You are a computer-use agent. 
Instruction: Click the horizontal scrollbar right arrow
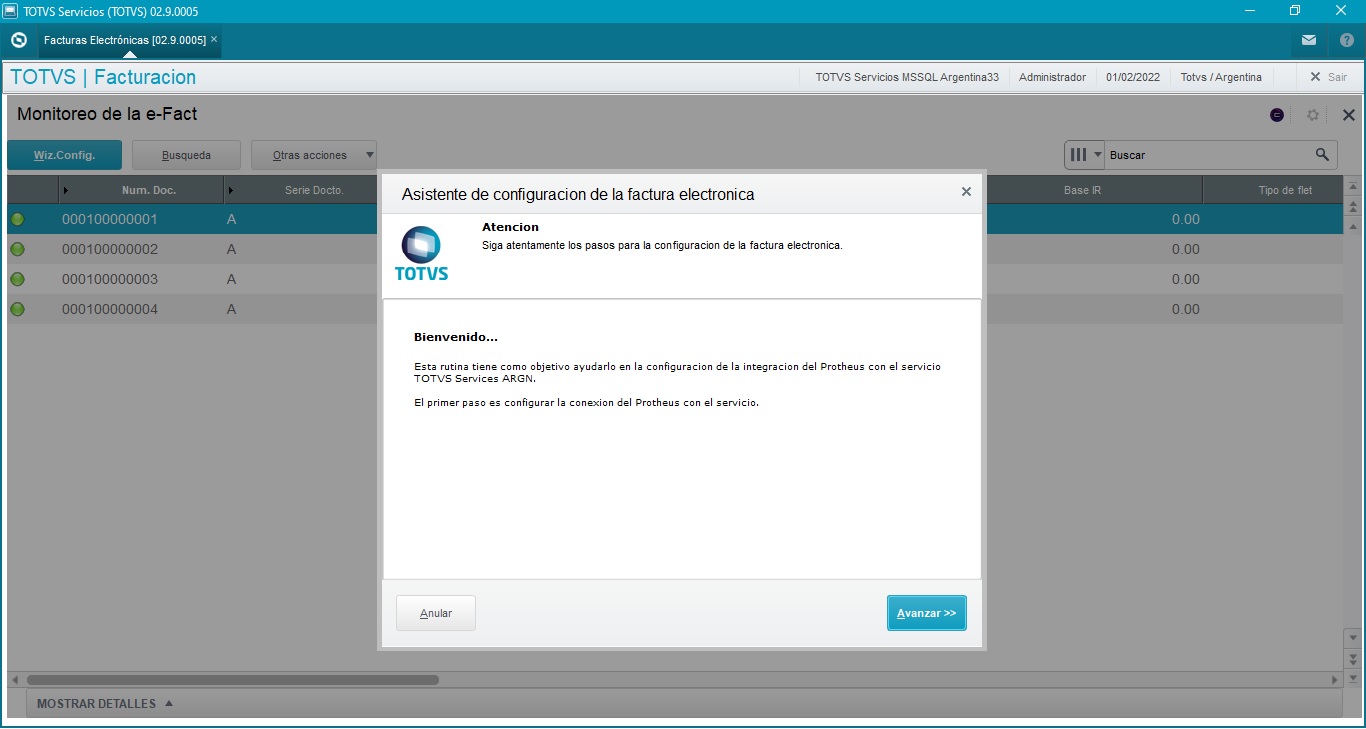click(1334, 680)
